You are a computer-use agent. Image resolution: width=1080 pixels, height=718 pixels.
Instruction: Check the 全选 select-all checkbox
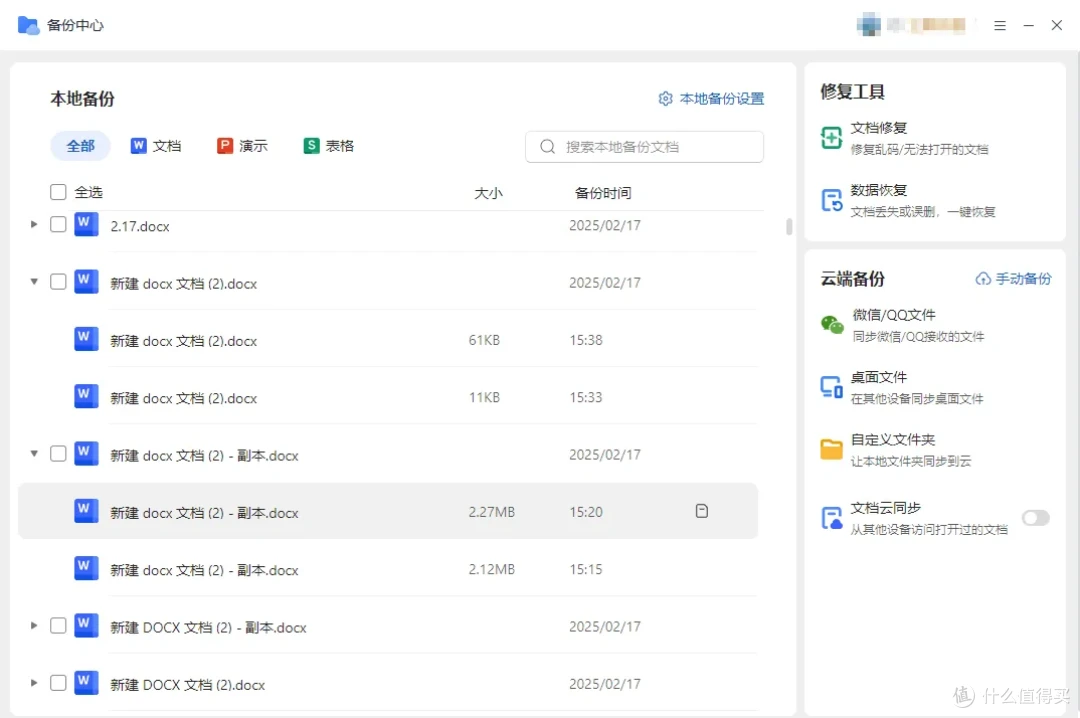tap(59, 192)
